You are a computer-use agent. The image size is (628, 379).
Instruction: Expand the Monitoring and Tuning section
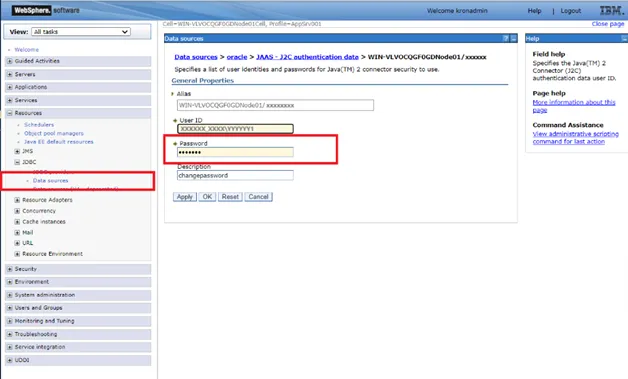coord(10,321)
